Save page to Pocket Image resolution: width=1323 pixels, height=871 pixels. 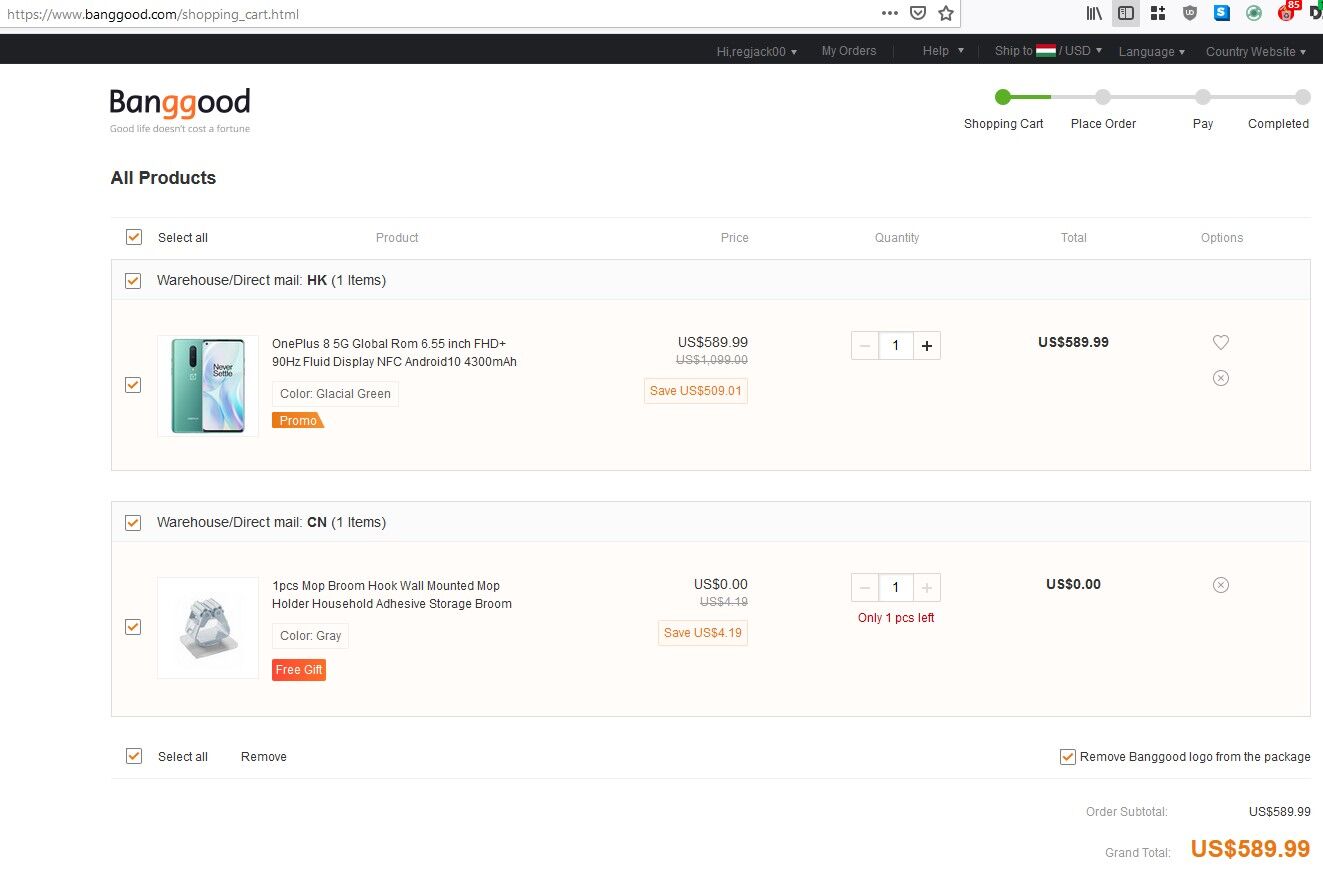click(x=918, y=14)
